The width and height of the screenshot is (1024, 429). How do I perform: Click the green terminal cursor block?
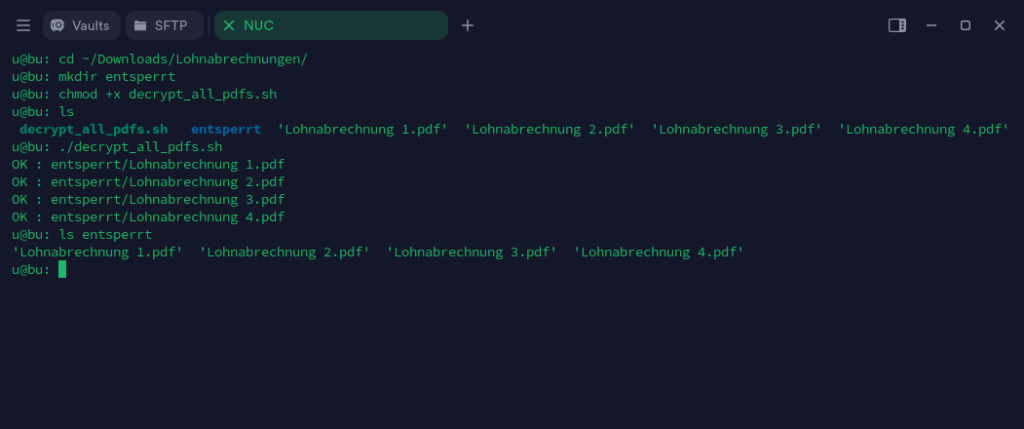tap(62, 269)
